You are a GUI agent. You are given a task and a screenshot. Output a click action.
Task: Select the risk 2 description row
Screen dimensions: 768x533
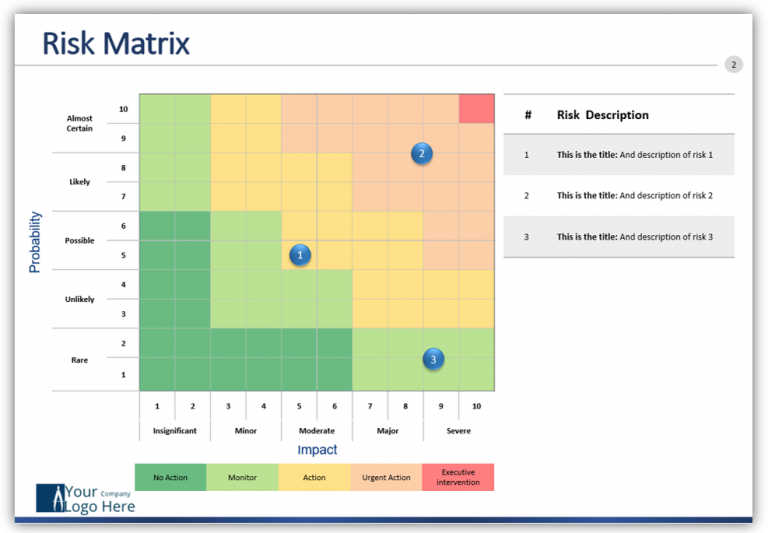coord(619,196)
